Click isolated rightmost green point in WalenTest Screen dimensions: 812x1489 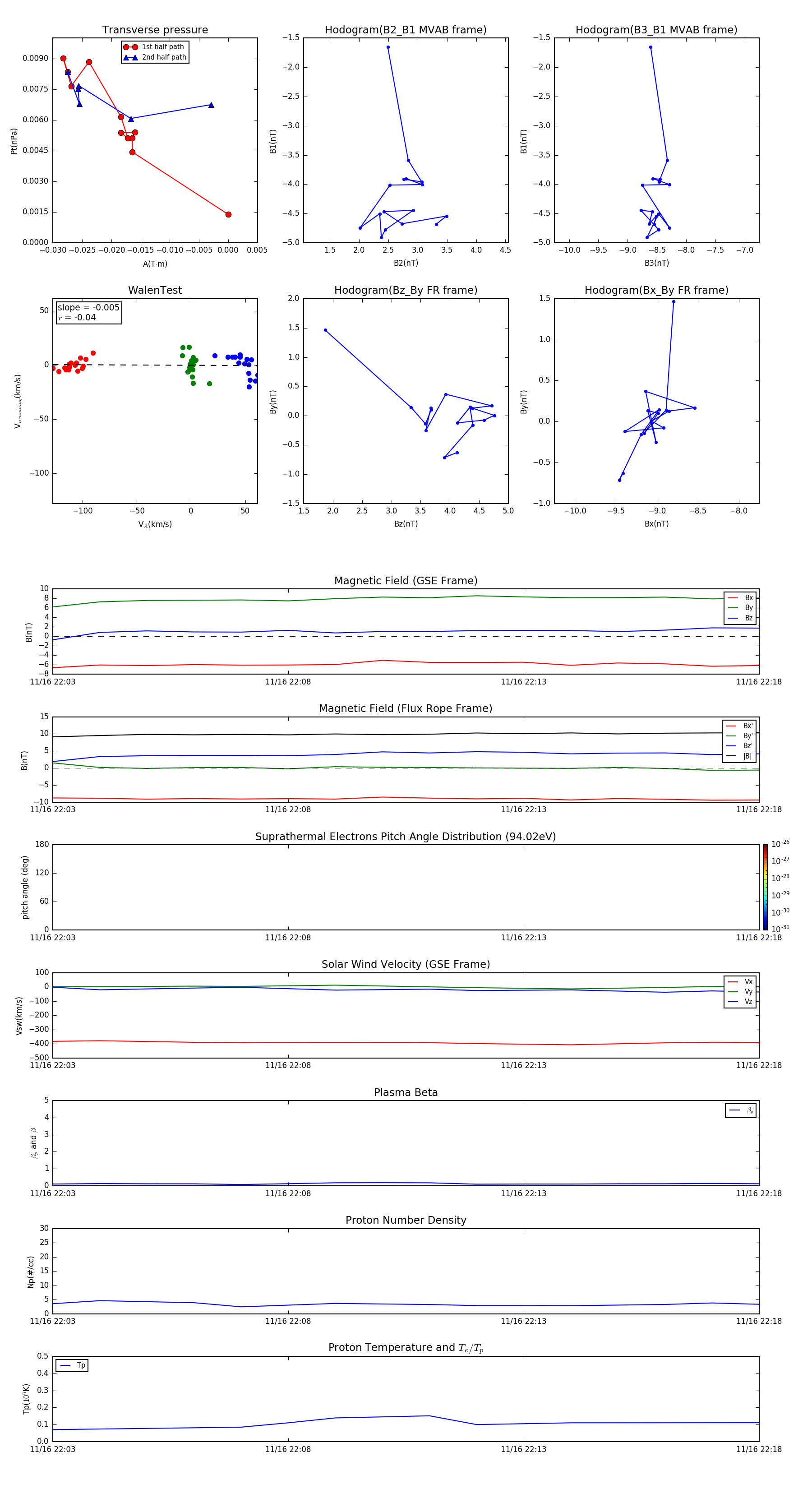click(209, 384)
